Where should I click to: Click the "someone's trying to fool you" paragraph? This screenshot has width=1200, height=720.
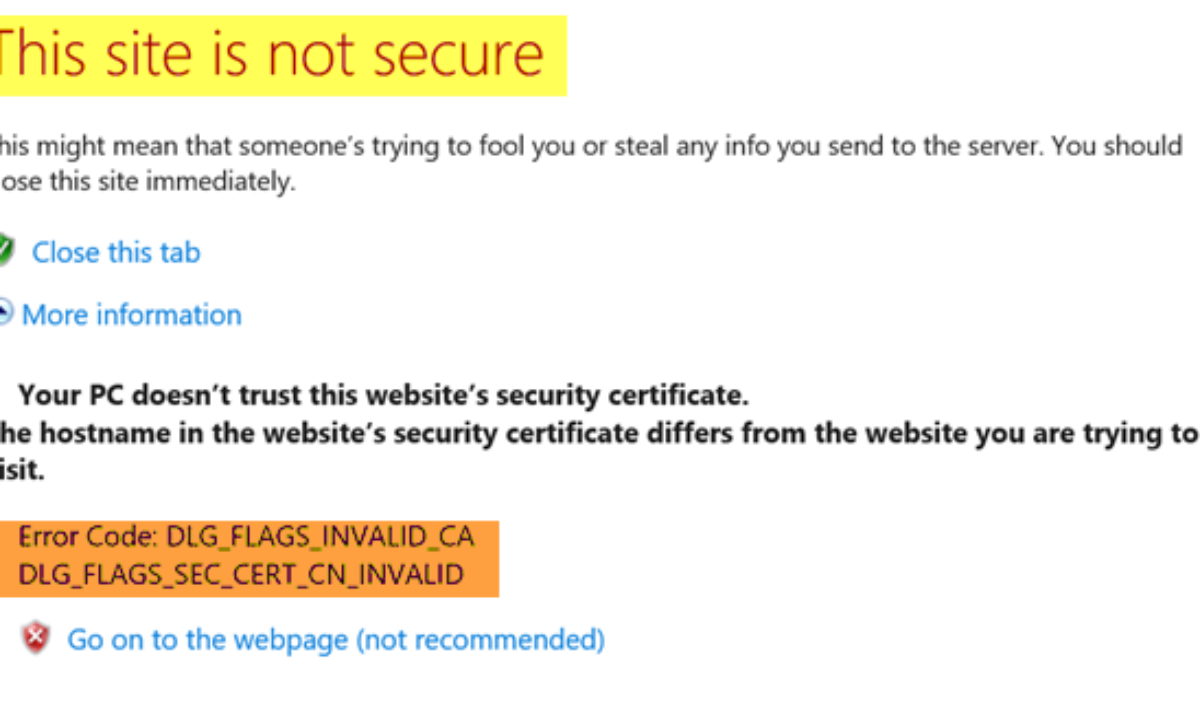tap(590, 146)
